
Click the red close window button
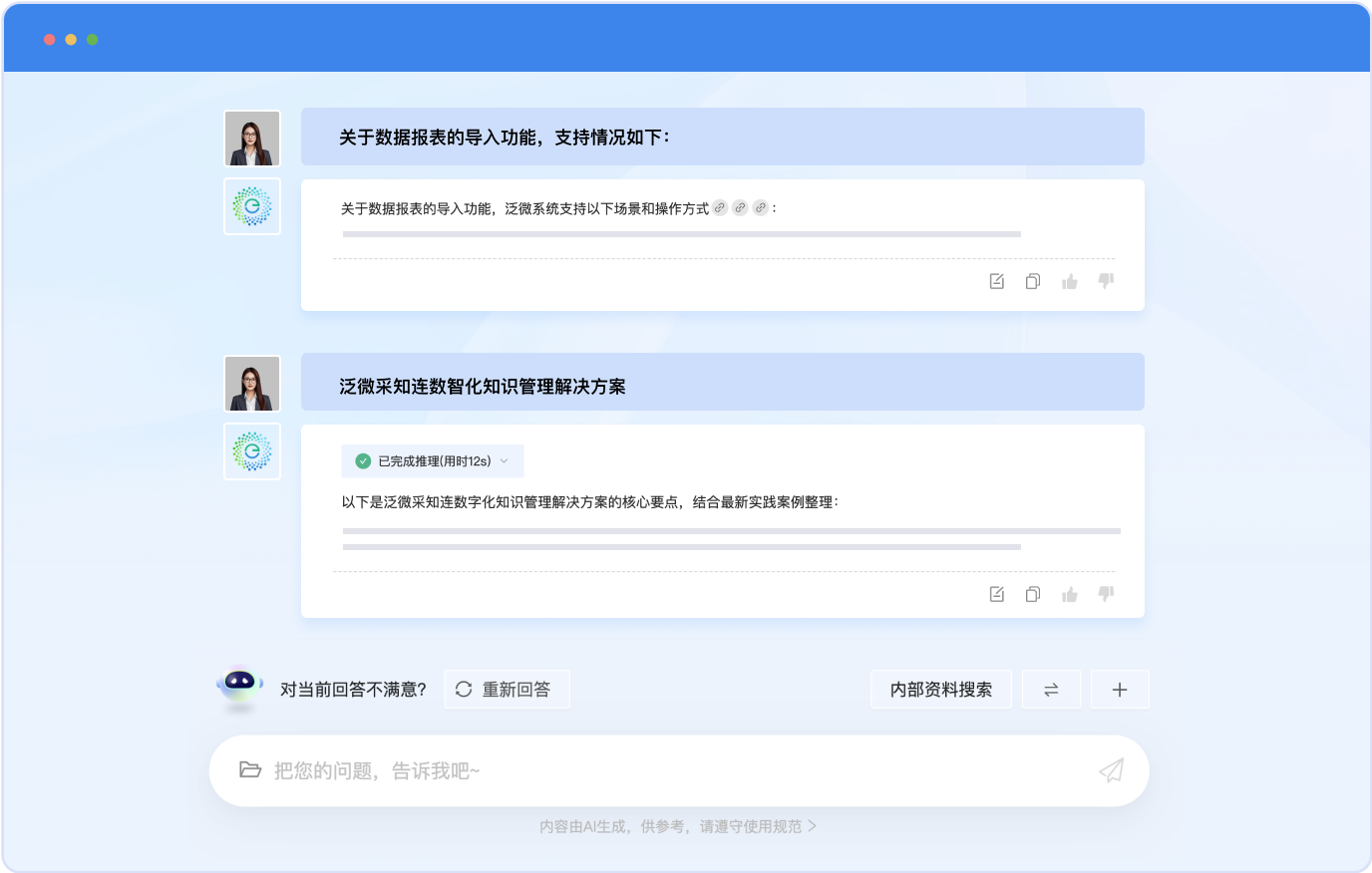[50, 40]
